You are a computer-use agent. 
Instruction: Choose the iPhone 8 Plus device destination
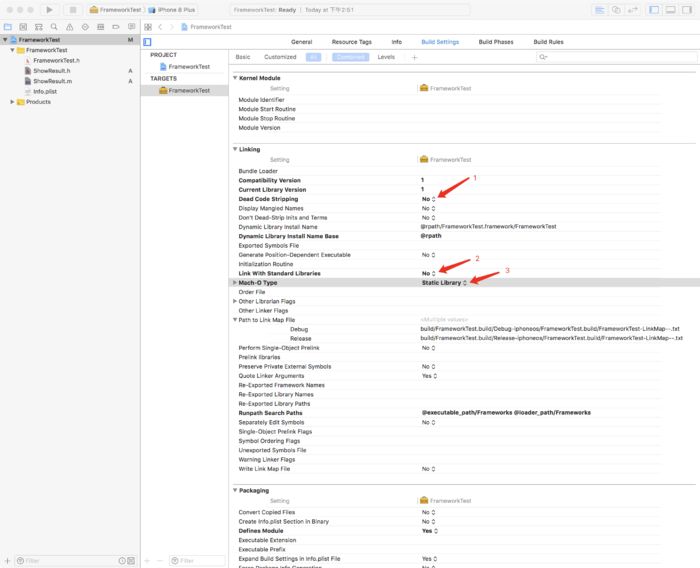(x=172, y=10)
